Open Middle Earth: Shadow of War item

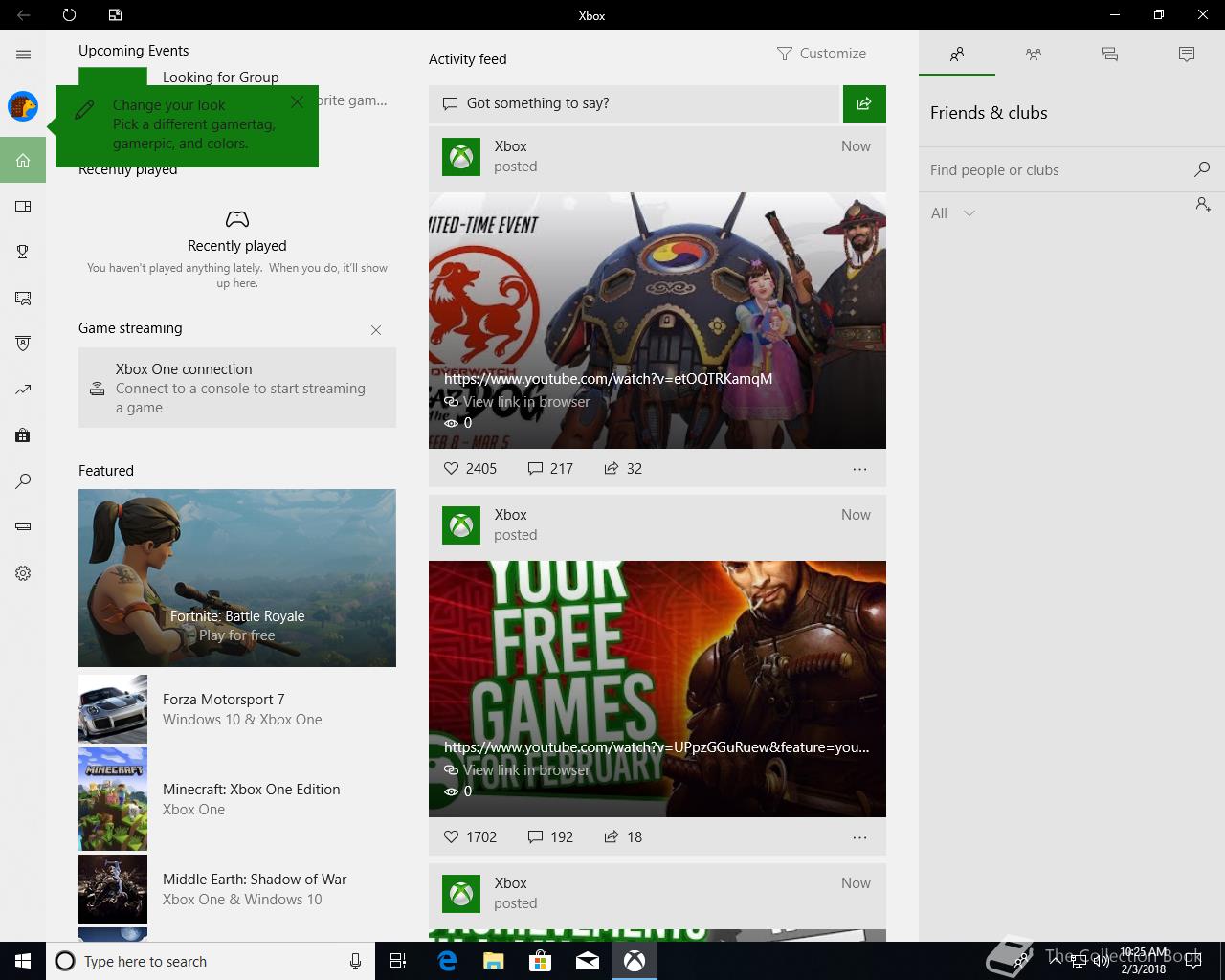[237, 889]
